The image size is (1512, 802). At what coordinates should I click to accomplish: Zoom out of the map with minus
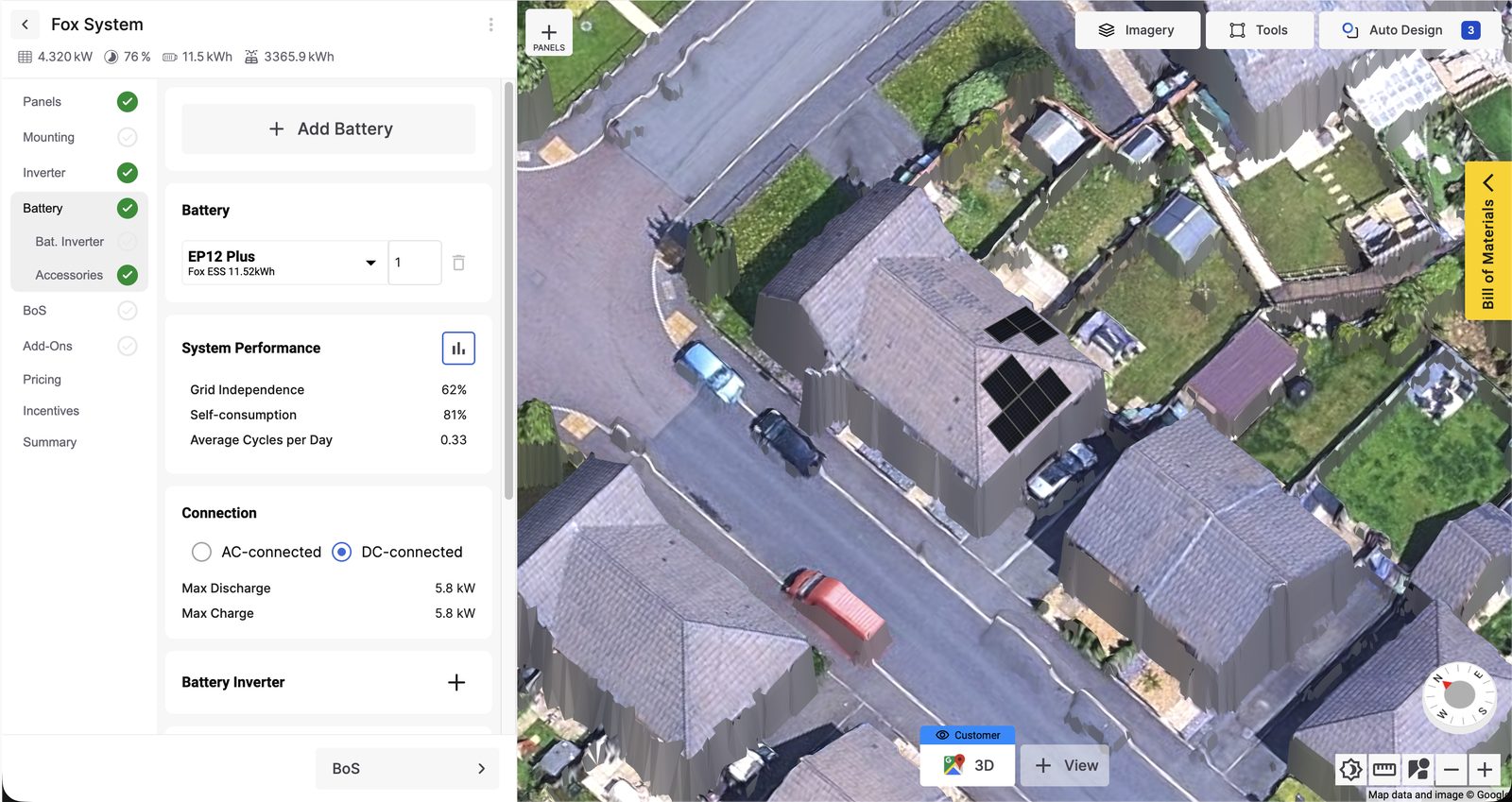click(1452, 769)
